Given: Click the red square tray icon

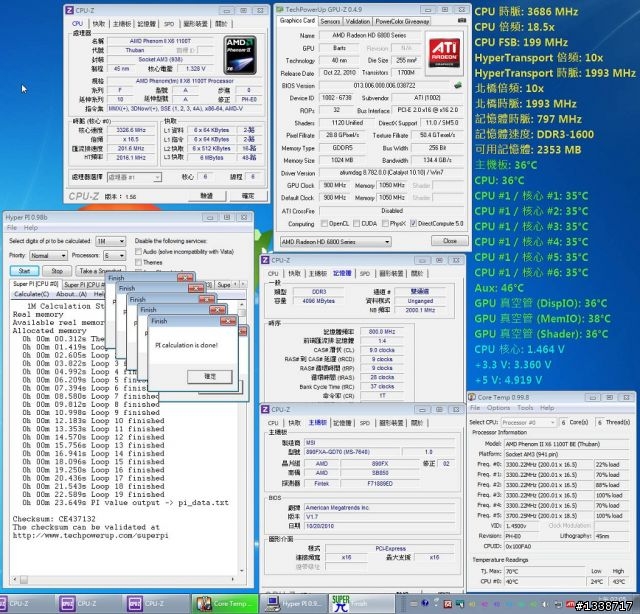Looking at the screenshot, I should coord(448,604).
